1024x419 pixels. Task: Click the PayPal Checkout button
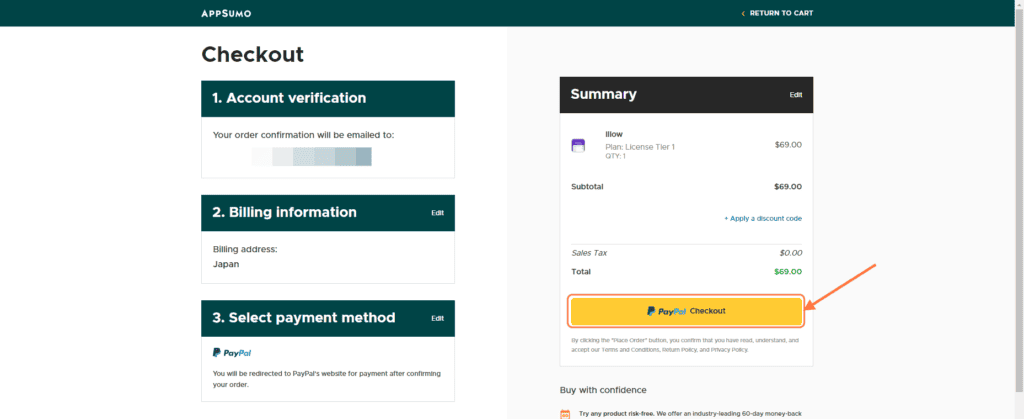tap(686, 311)
